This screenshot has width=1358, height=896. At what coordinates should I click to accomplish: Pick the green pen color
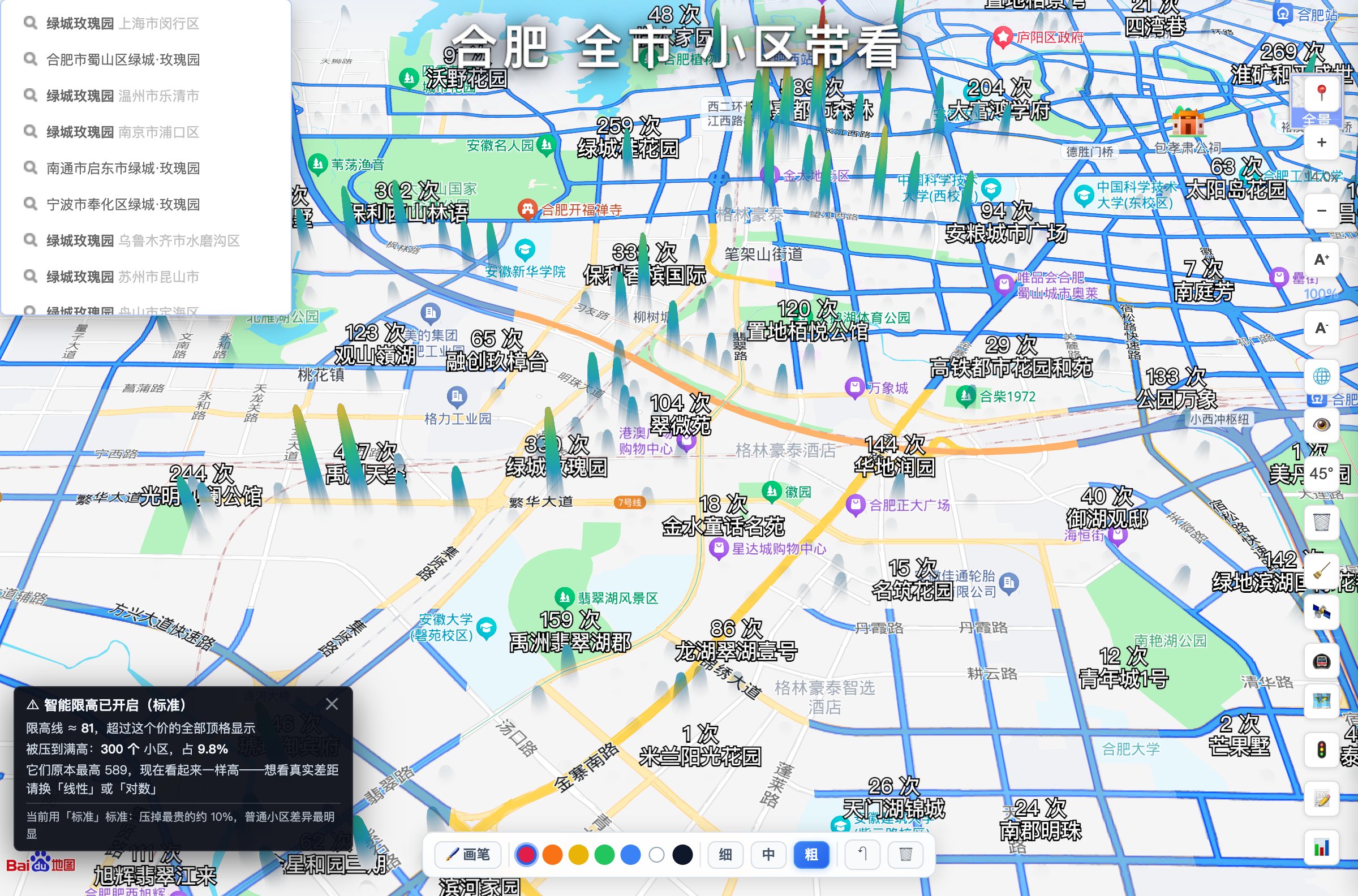604,855
